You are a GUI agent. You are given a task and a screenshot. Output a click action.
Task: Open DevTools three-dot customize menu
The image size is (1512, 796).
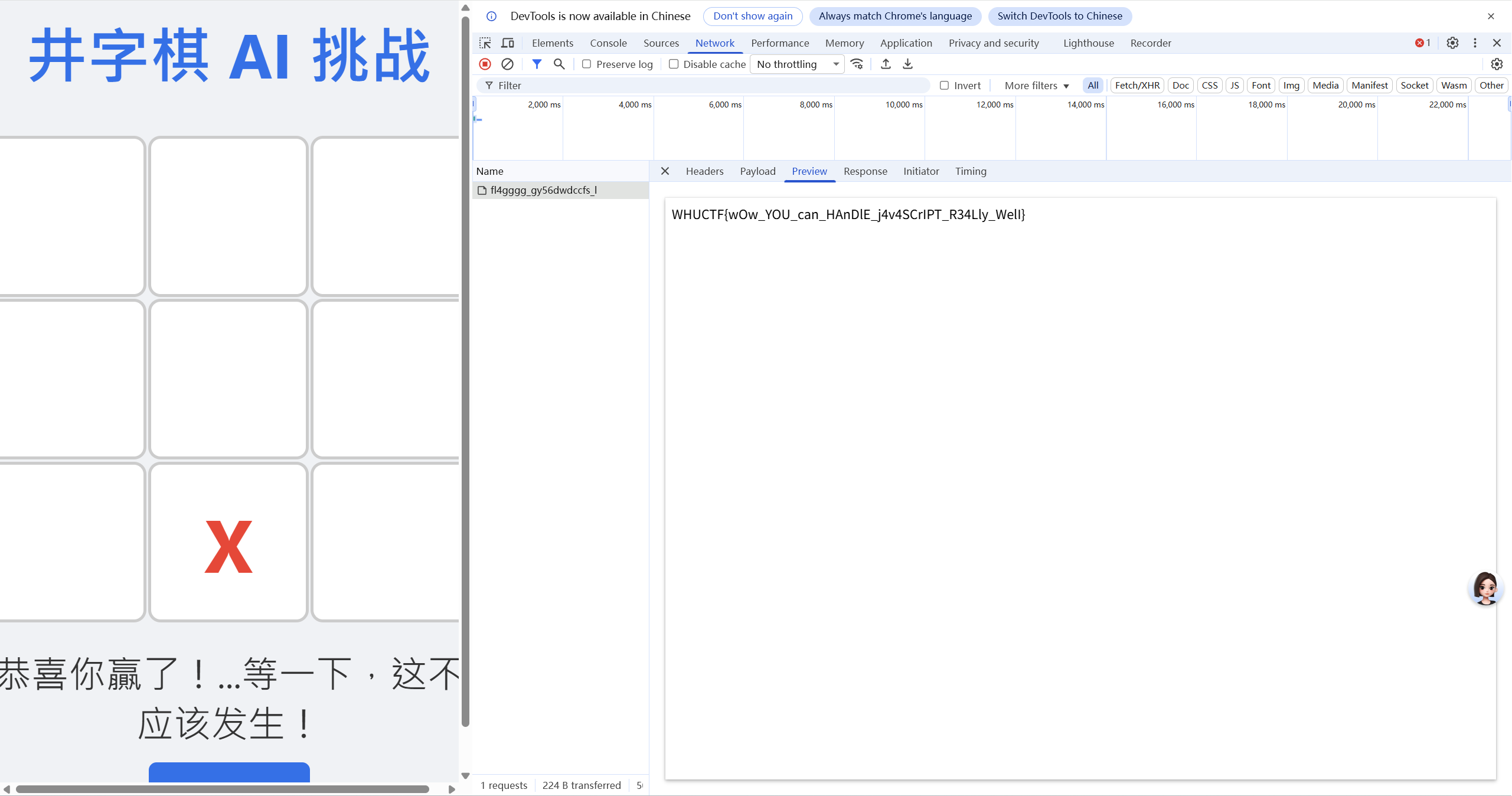coord(1475,43)
